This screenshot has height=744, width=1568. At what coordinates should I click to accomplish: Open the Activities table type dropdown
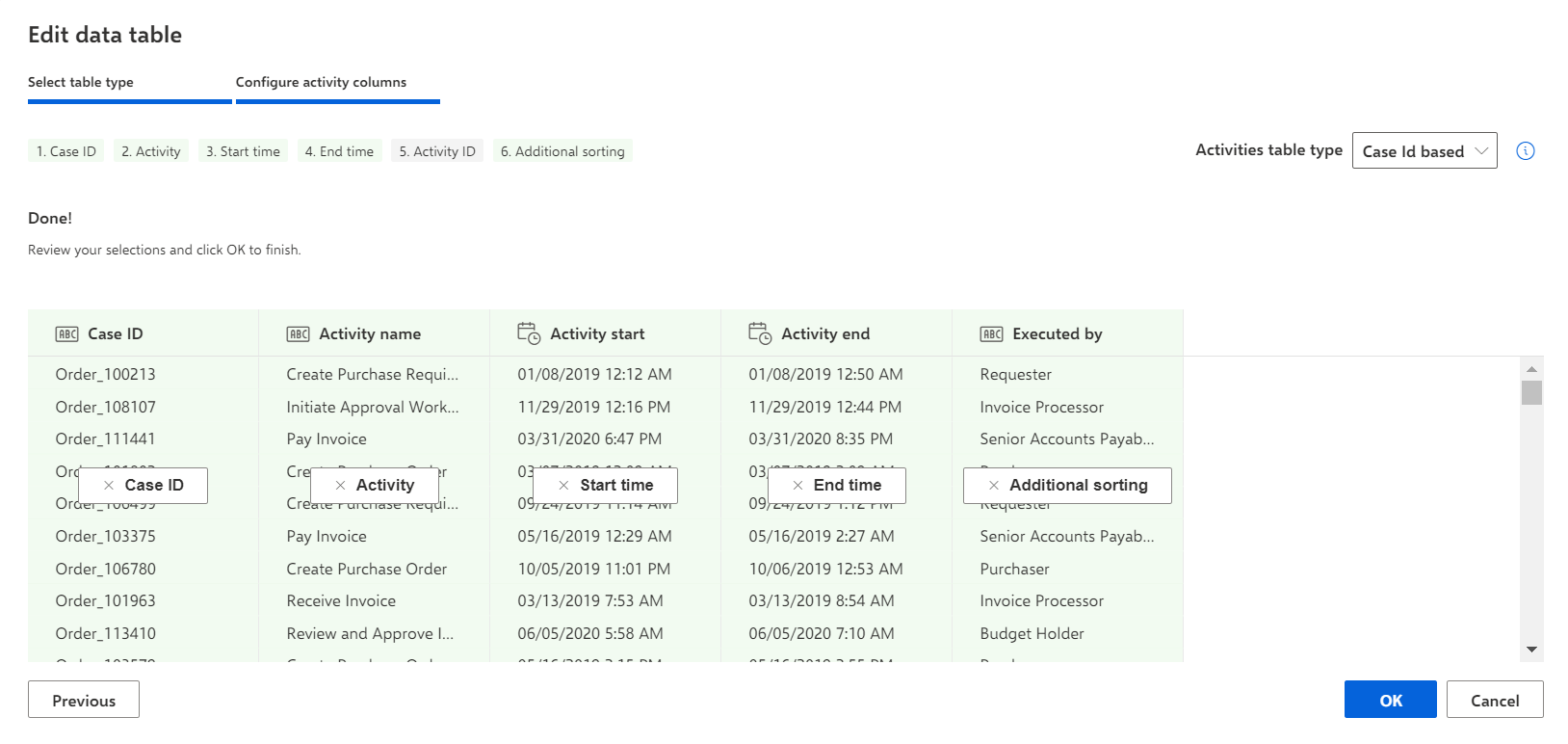point(1424,150)
